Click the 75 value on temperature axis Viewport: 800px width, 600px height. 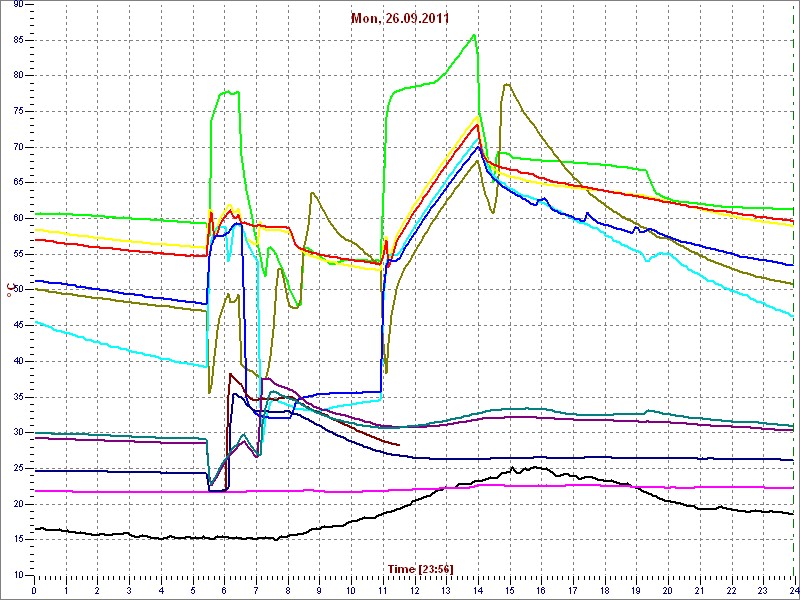[x=18, y=112]
